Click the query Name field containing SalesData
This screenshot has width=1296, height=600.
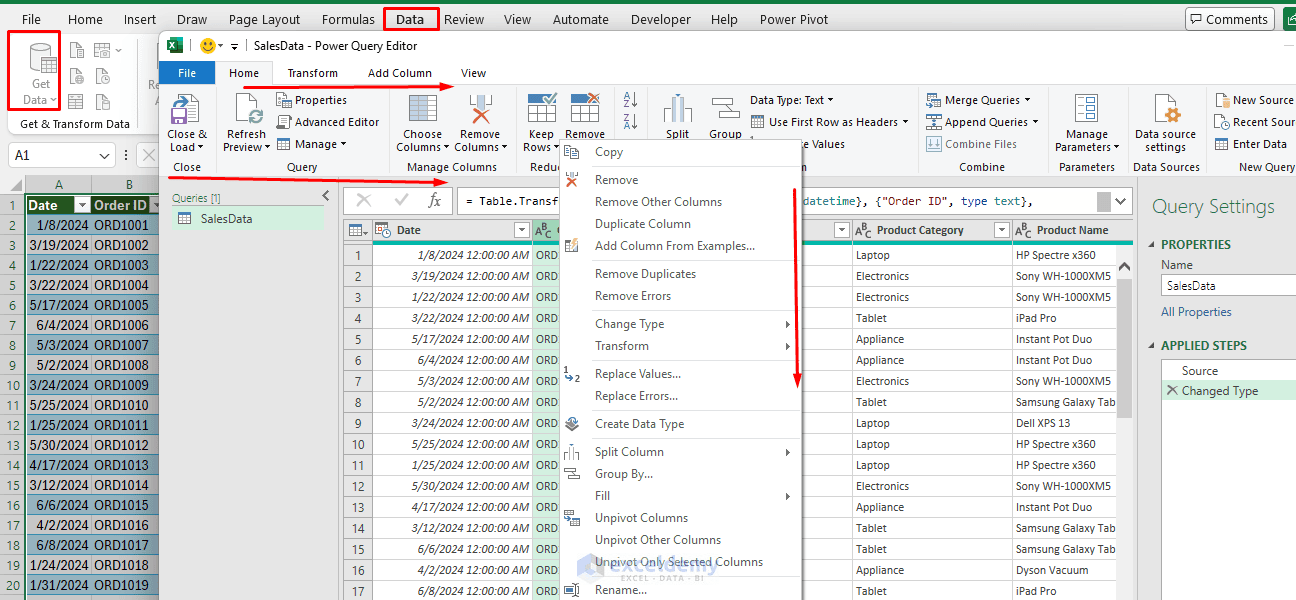click(x=1228, y=286)
